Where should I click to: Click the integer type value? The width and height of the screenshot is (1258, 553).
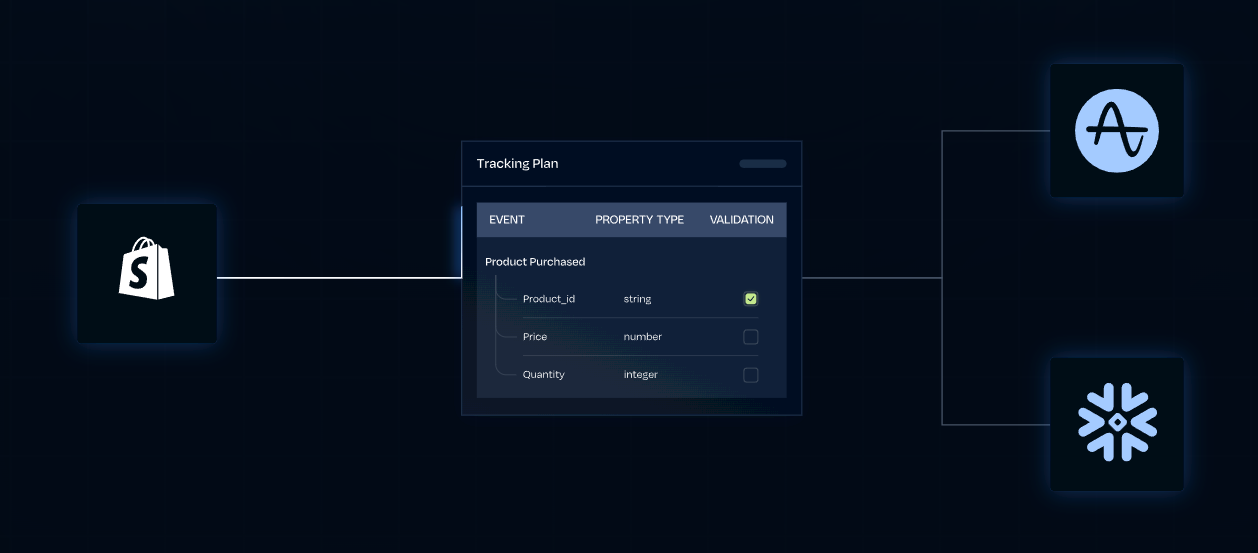pos(641,375)
